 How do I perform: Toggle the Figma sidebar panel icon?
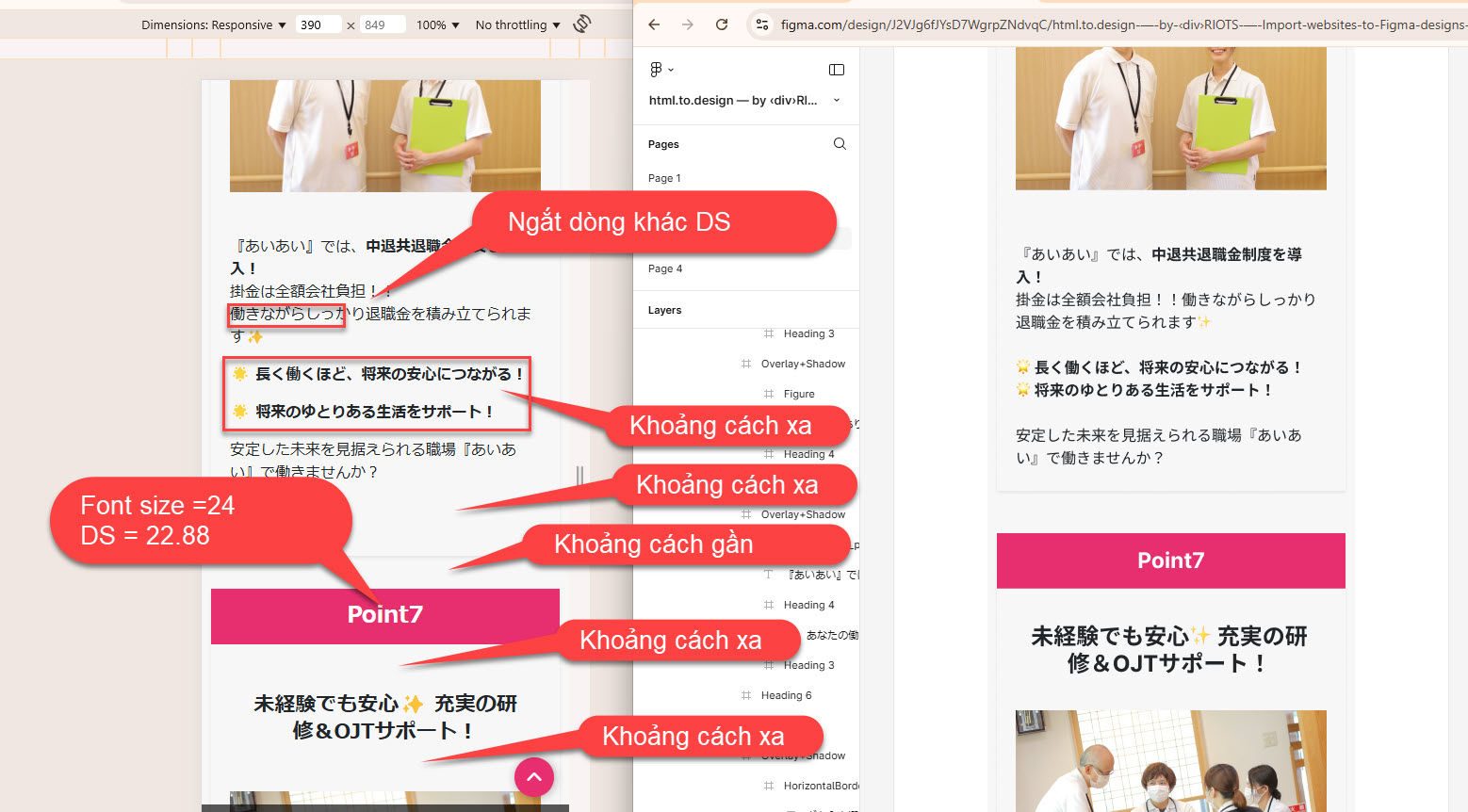point(836,70)
